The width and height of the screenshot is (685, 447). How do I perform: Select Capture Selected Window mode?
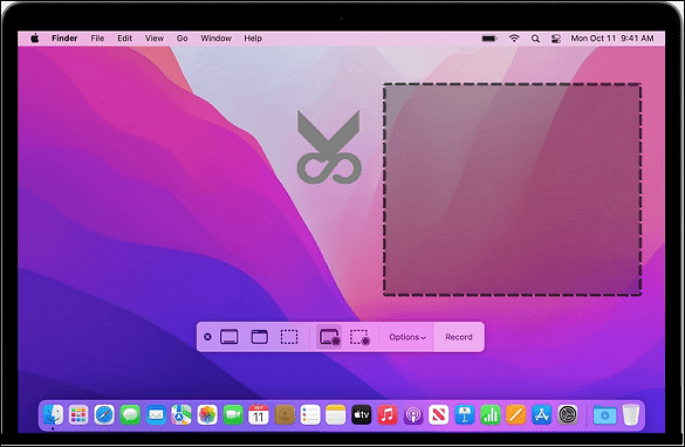pyautogui.click(x=259, y=337)
